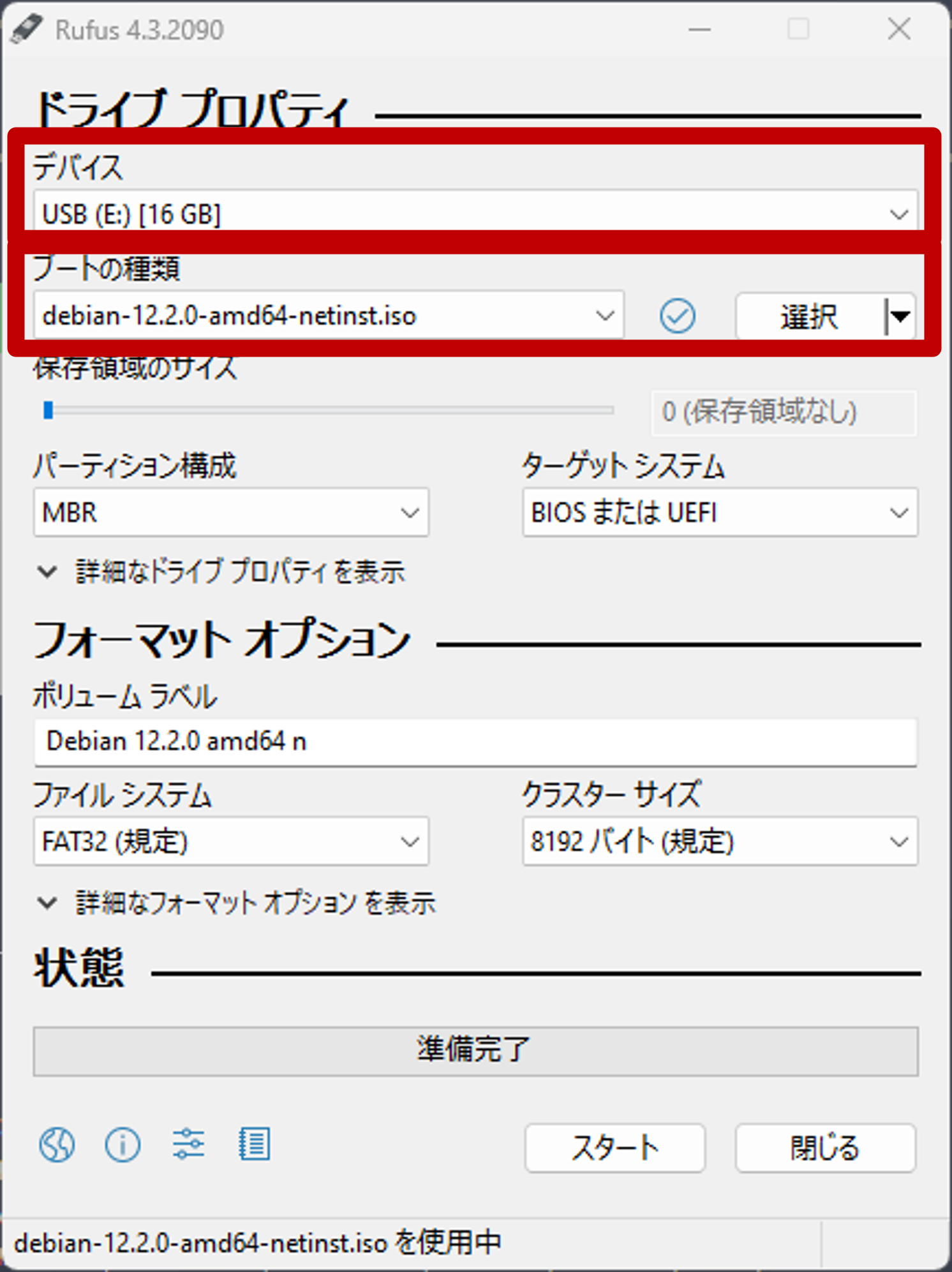This screenshot has height=1272, width=952.
Task: Click the ボリューム ラベル text field
Action: (475, 742)
